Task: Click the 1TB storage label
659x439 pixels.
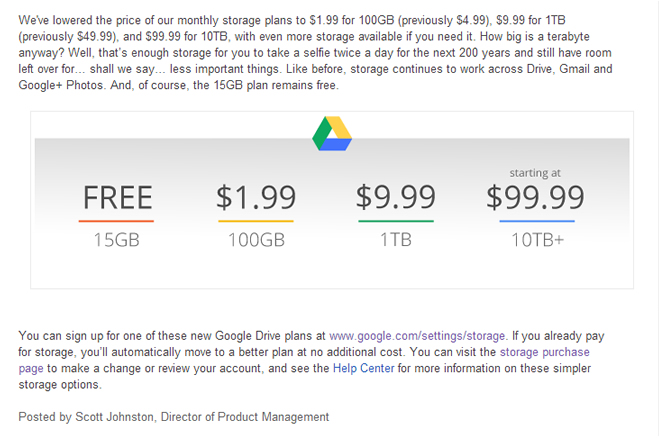Action: point(396,240)
